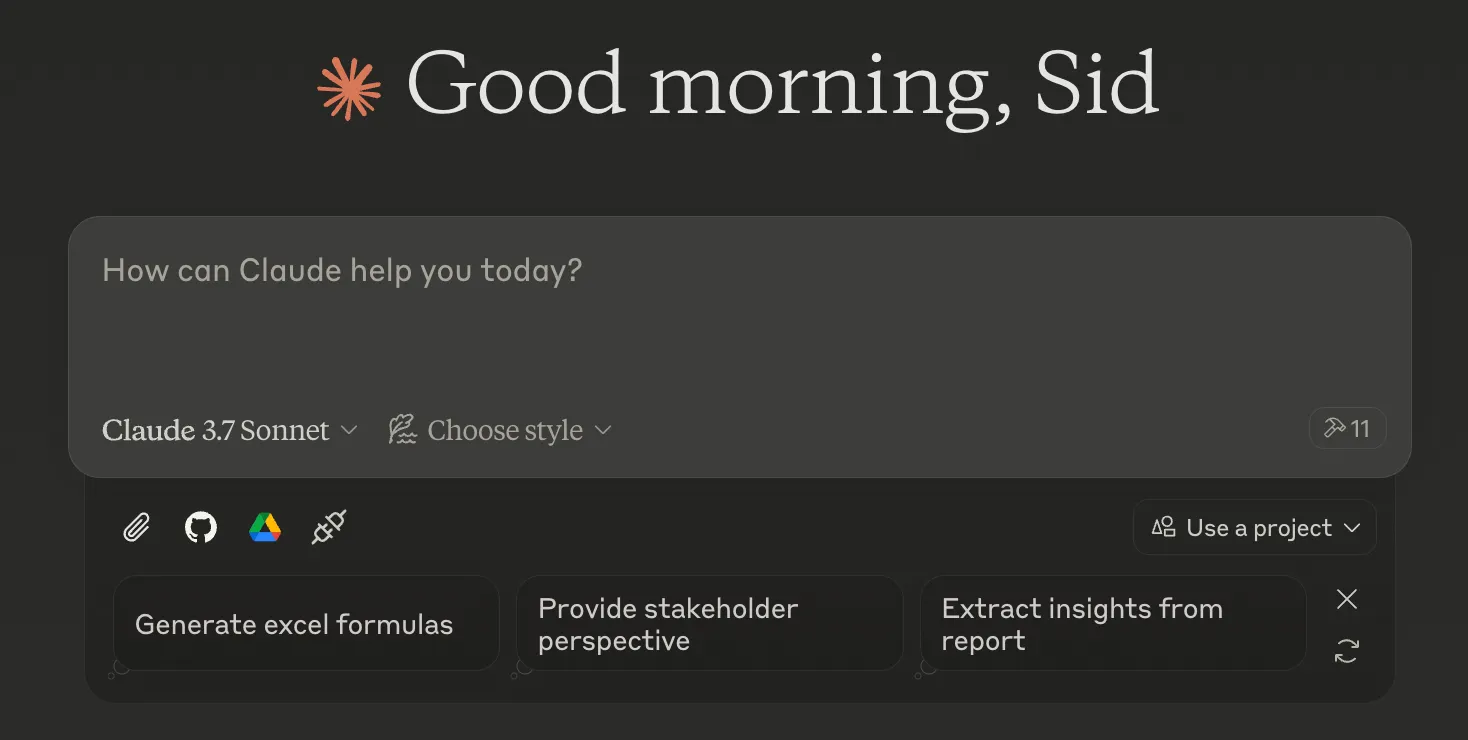Expand the Choose style dropdown
This screenshot has width=1468, height=740.
coord(504,430)
